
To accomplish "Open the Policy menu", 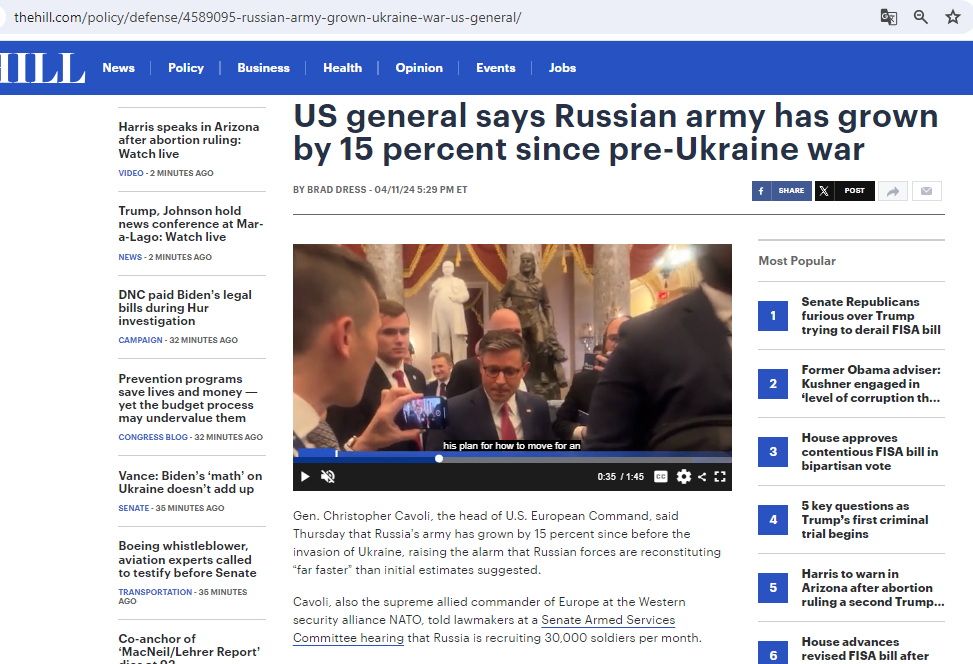I will tap(186, 68).
